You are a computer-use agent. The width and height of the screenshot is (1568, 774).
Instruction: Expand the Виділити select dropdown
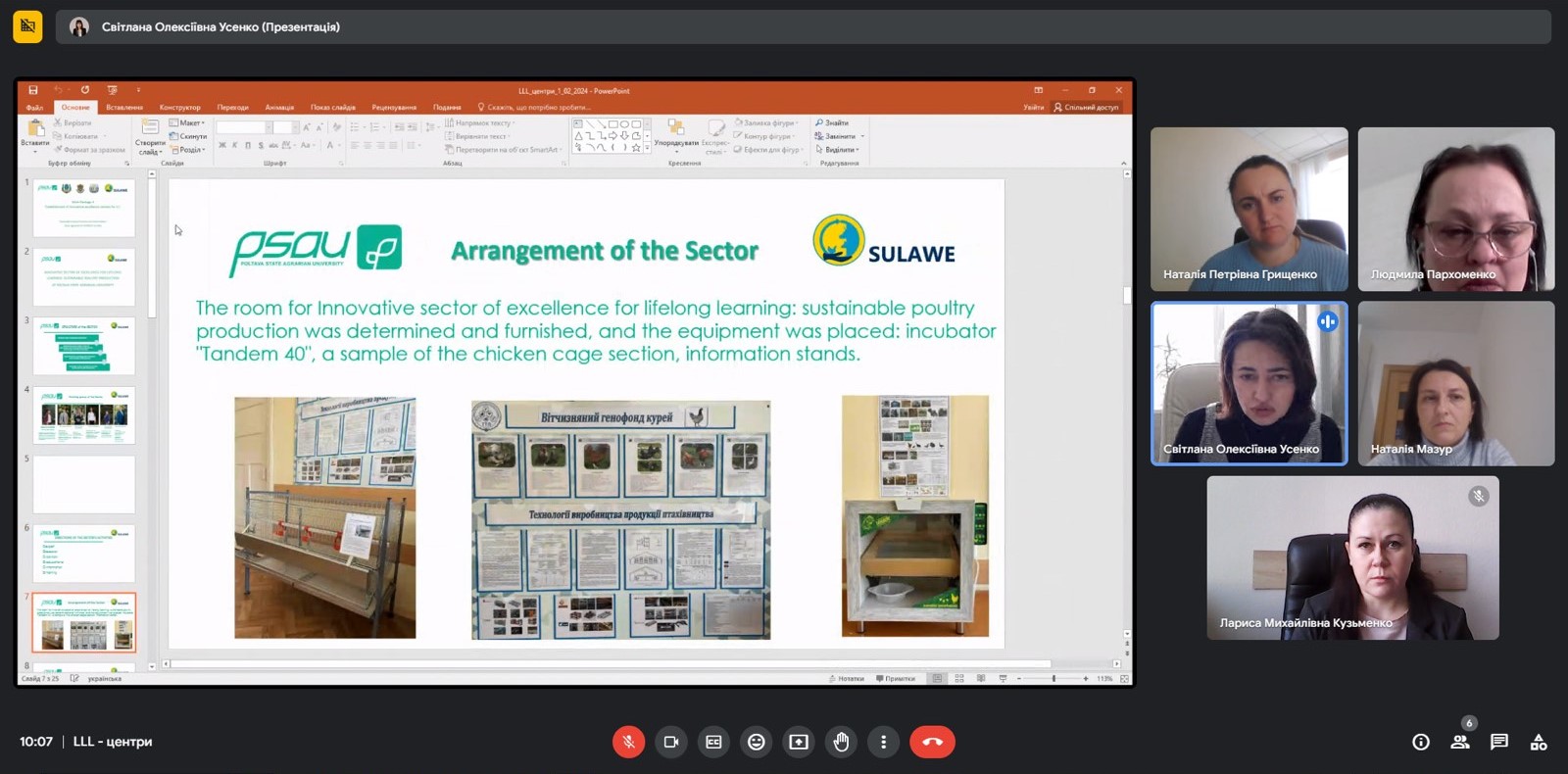point(838,150)
